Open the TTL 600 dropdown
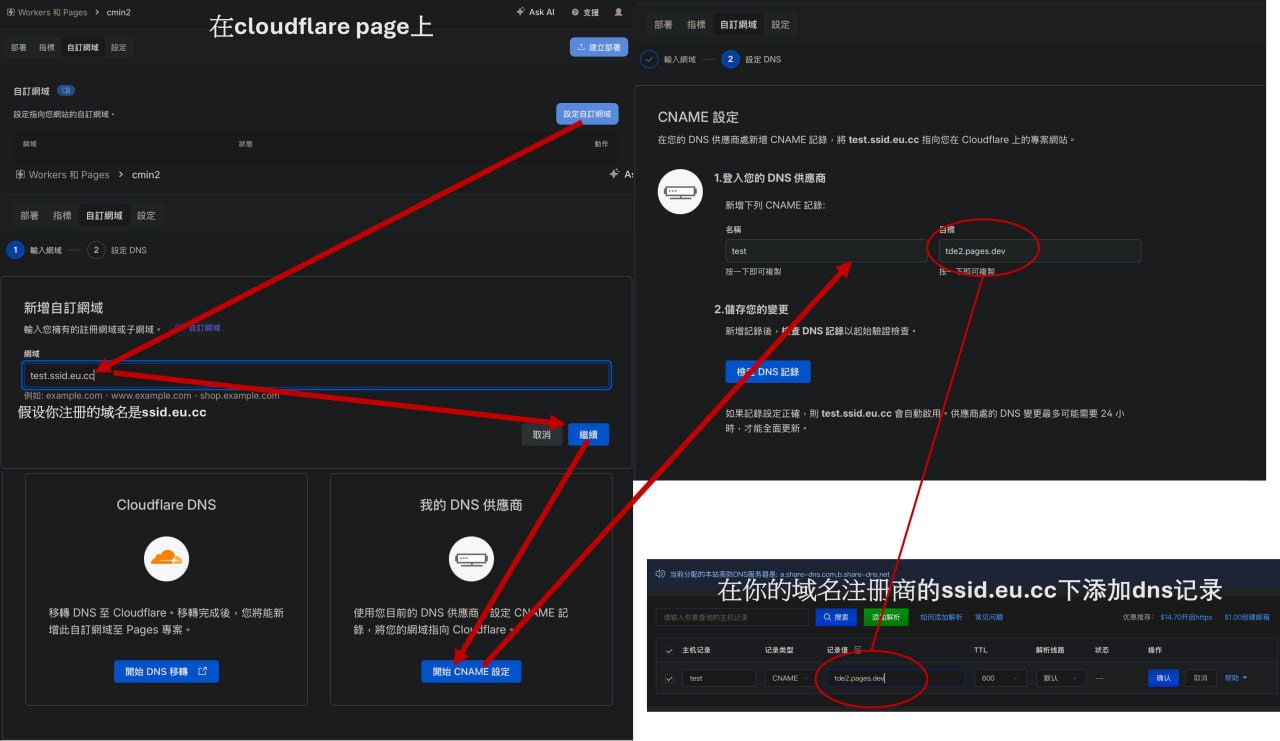 tap(1001, 678)
